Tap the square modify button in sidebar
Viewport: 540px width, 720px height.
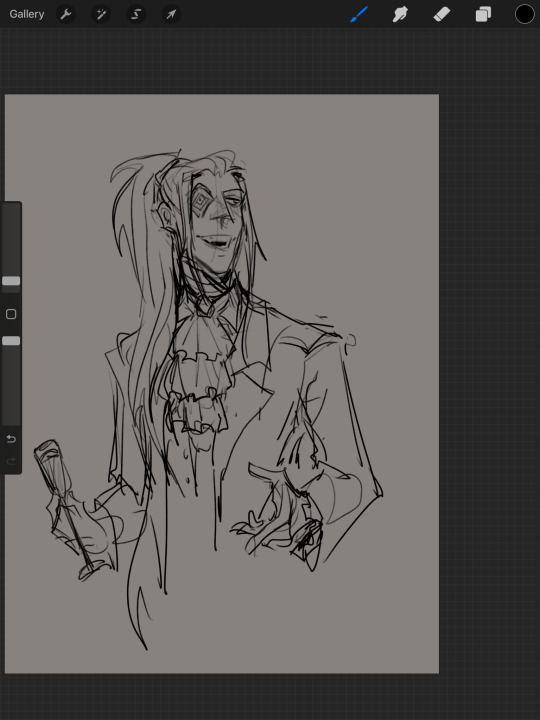click(11, 314)
